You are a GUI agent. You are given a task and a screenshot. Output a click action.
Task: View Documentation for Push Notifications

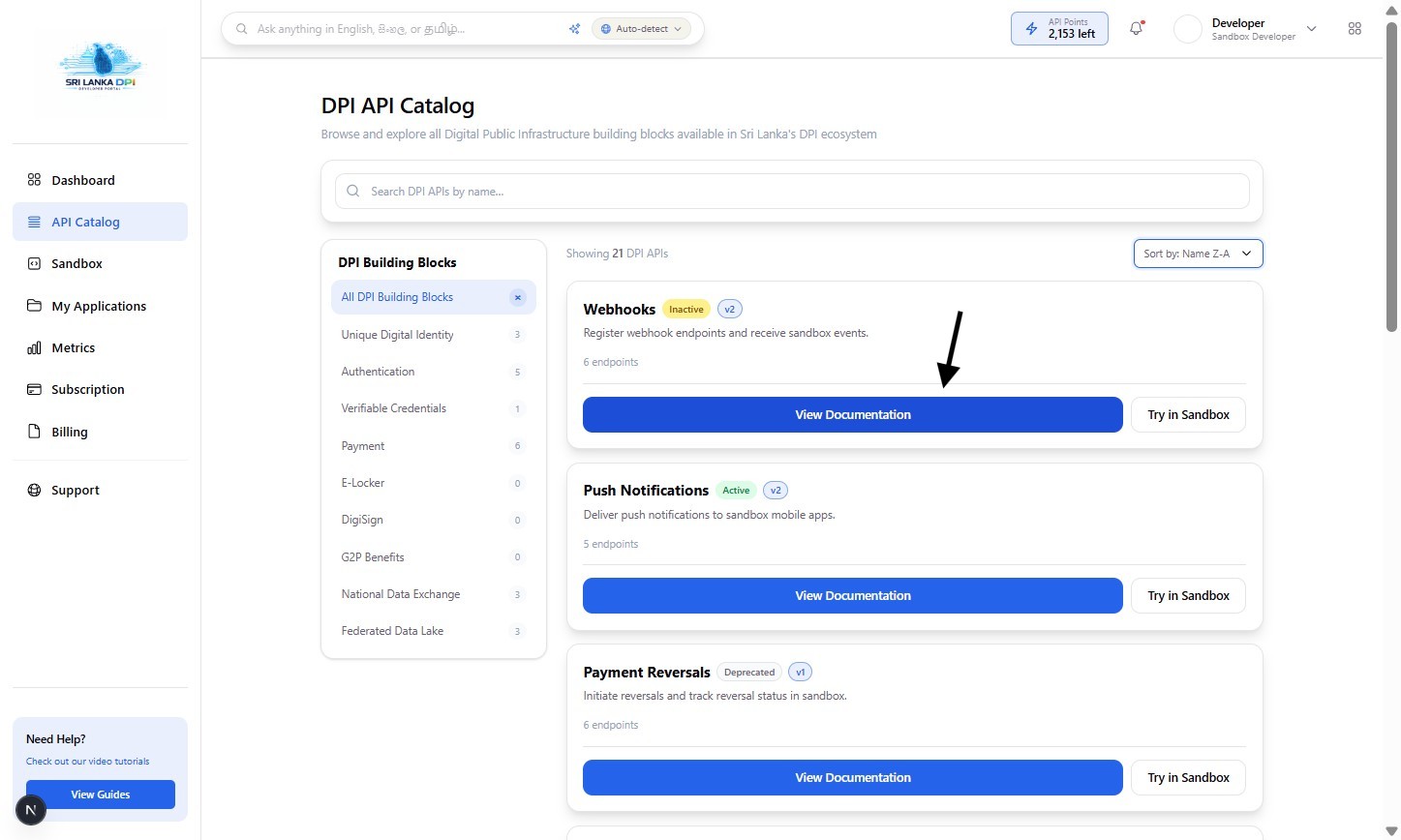[853, 595]
